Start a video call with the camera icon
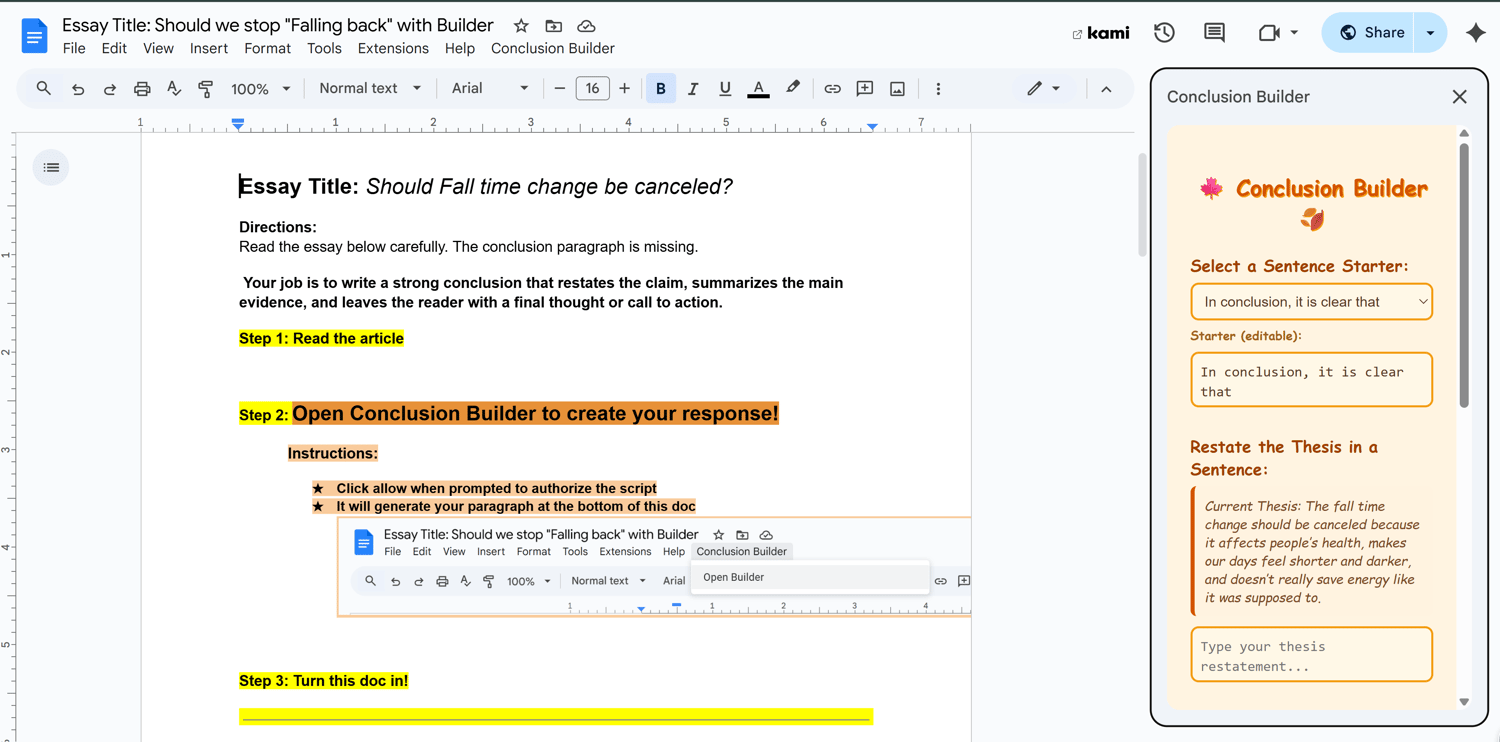Screen dimensions: 1500x742 pos(1269,33)
